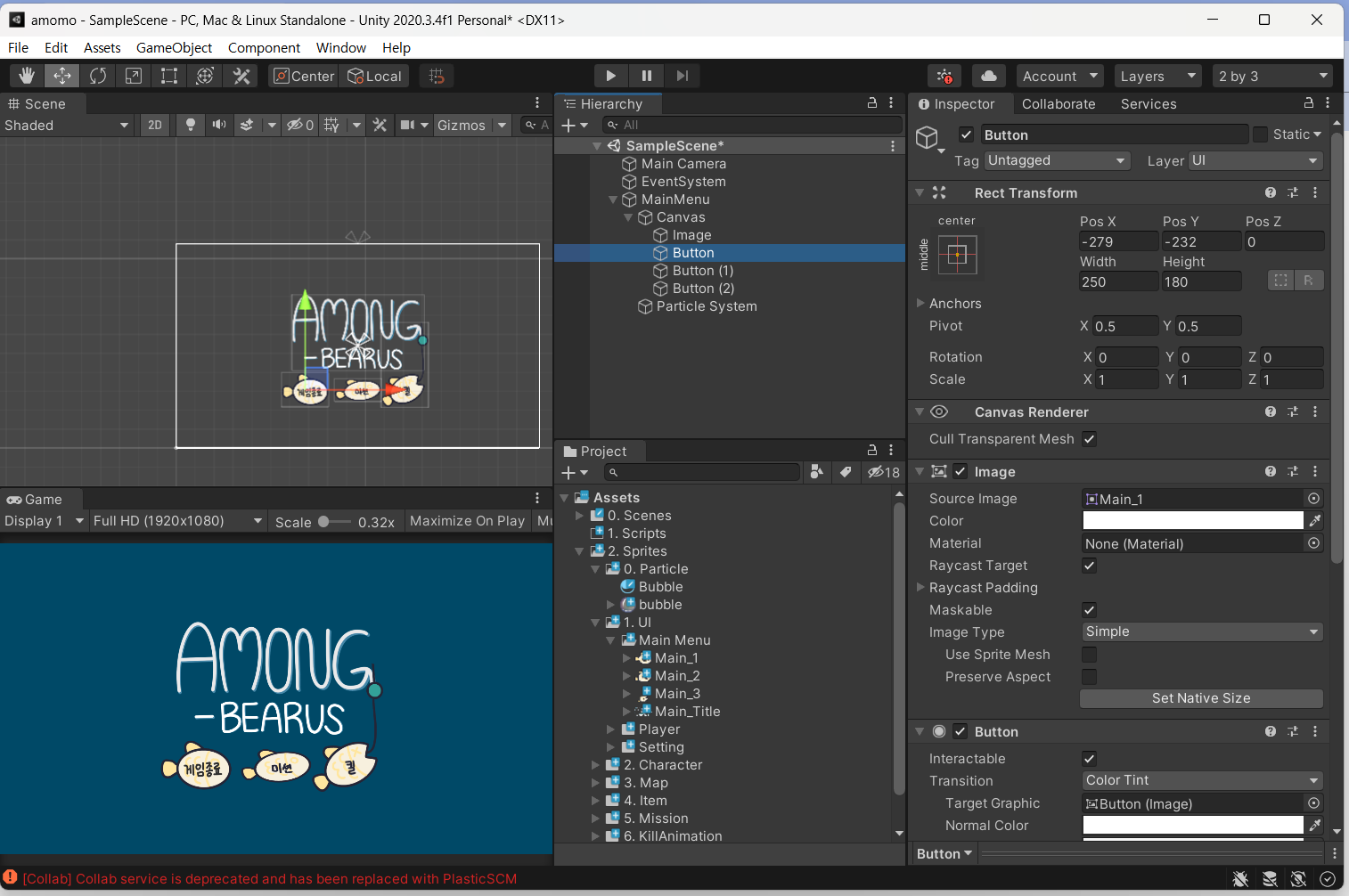Toggle Center pivot mode button
This screenshot has height=896, width=1349.
click(303, 76)
